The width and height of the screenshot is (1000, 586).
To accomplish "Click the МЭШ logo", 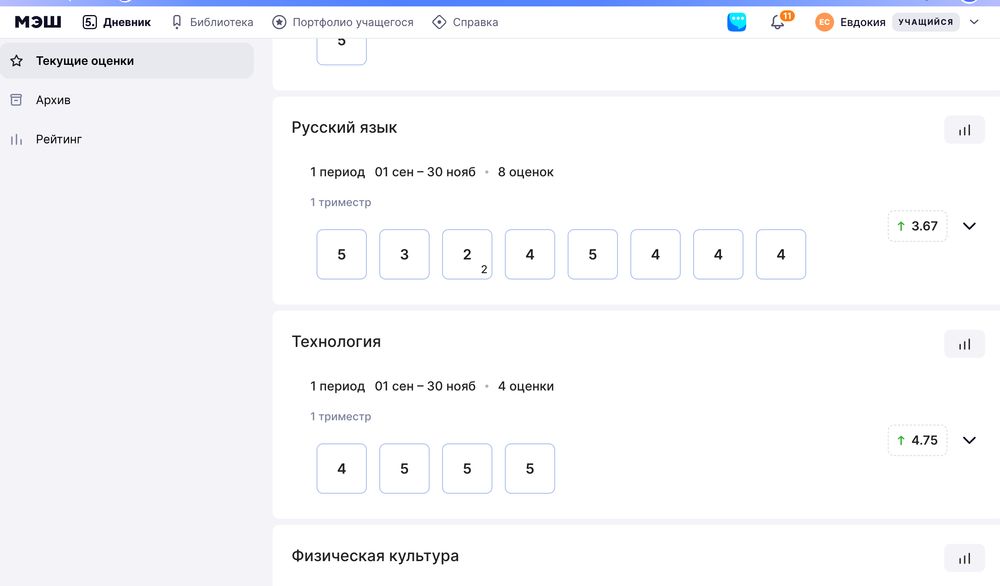I will click(38, 22).
